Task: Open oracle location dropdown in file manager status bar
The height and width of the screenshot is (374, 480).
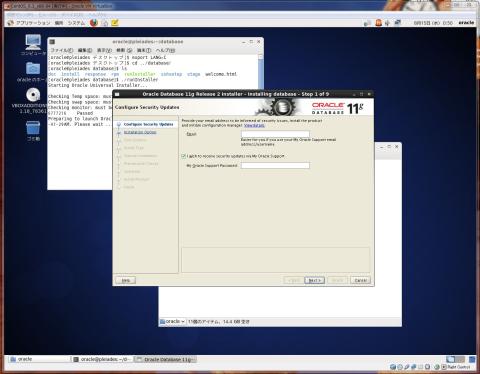Action: pos(172,322)
